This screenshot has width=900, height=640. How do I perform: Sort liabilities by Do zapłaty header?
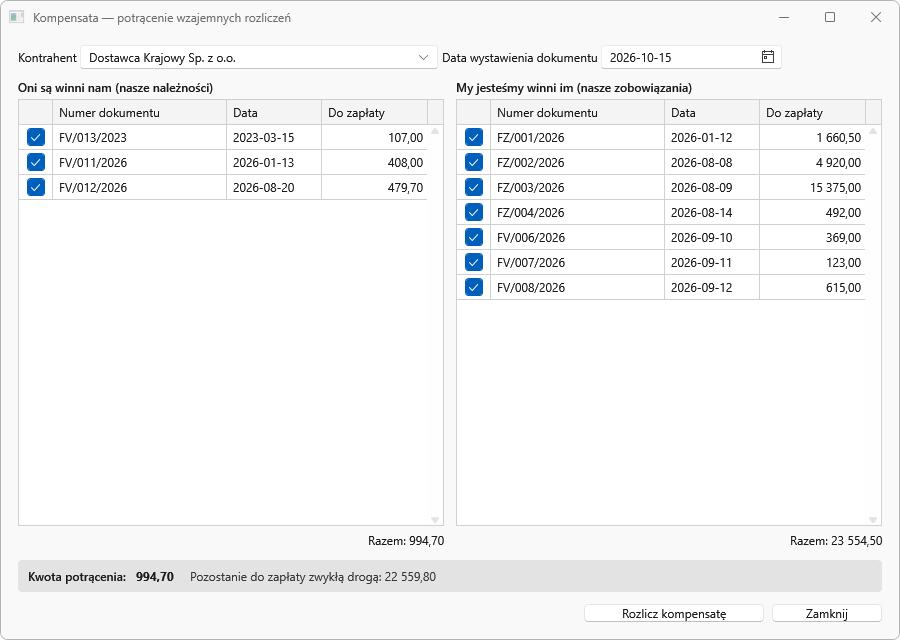812,113
